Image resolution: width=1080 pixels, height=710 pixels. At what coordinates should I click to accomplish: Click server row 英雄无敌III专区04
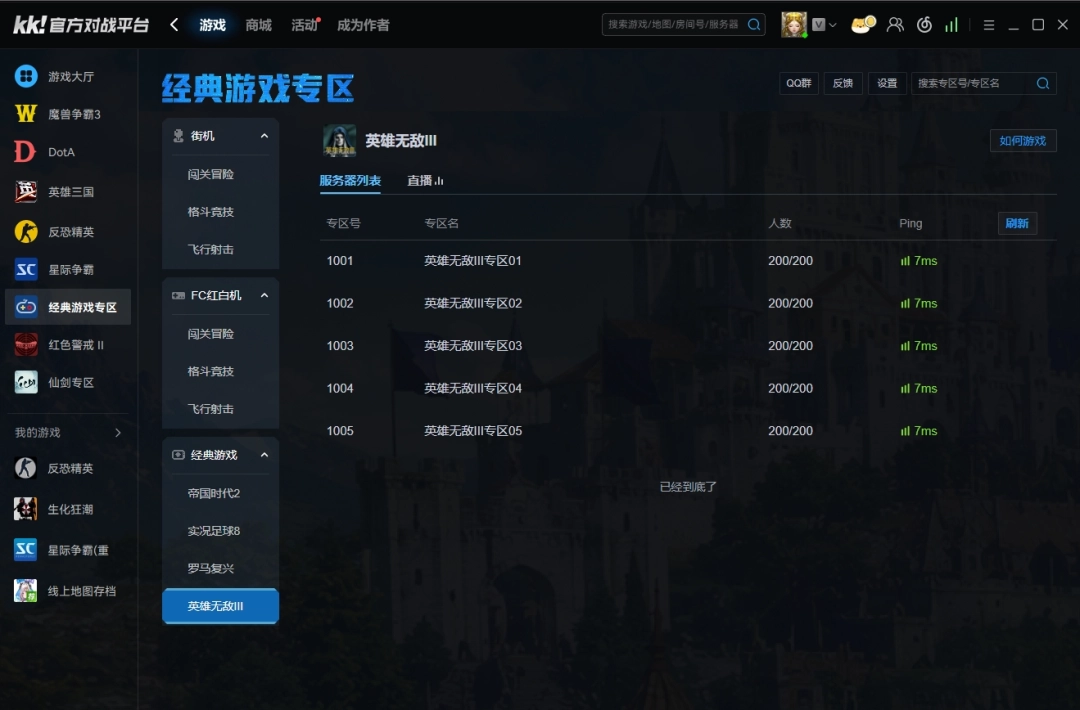coord(687,388)
